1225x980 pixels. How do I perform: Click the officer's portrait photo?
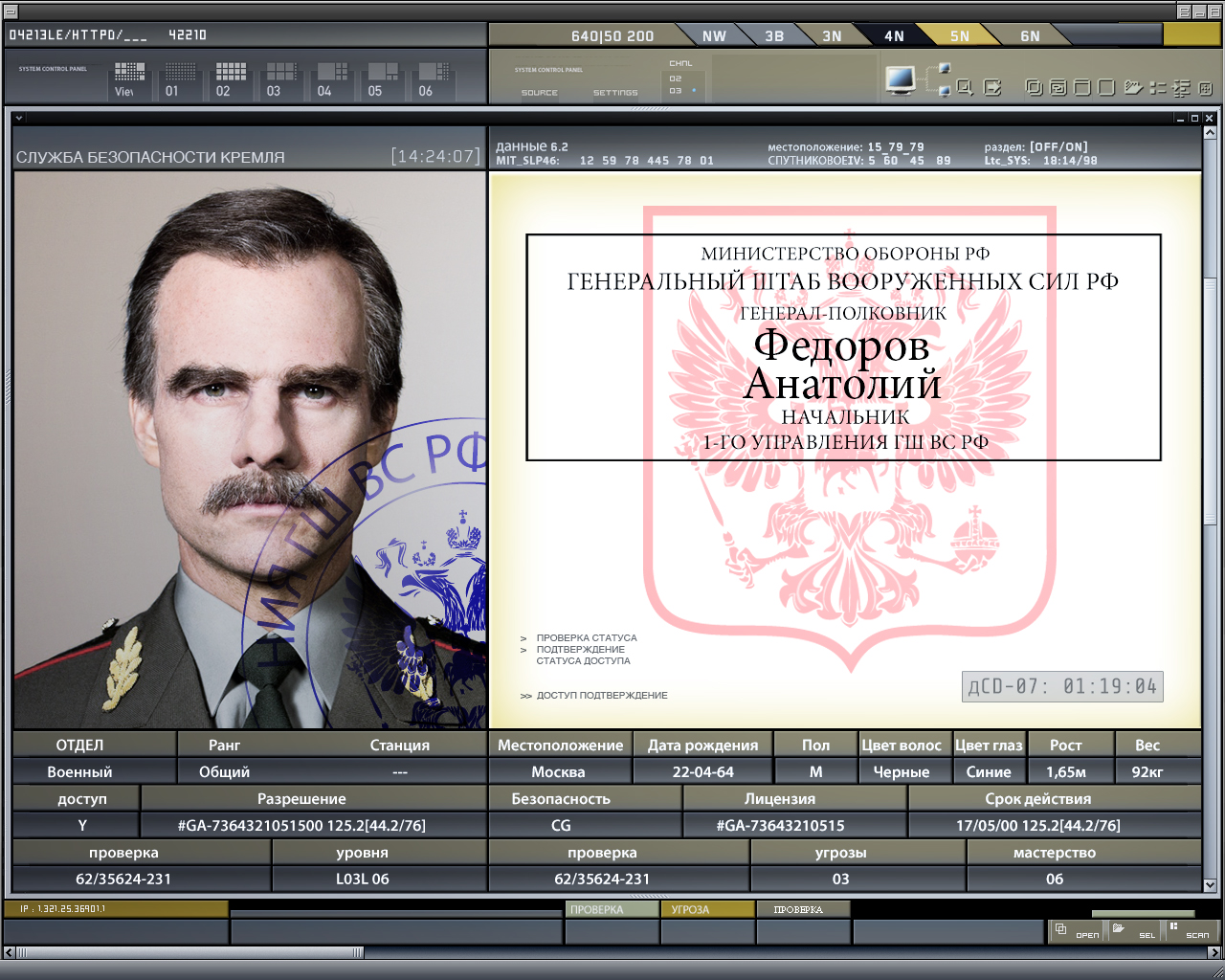pyautogui.click(x=250, y=450)
